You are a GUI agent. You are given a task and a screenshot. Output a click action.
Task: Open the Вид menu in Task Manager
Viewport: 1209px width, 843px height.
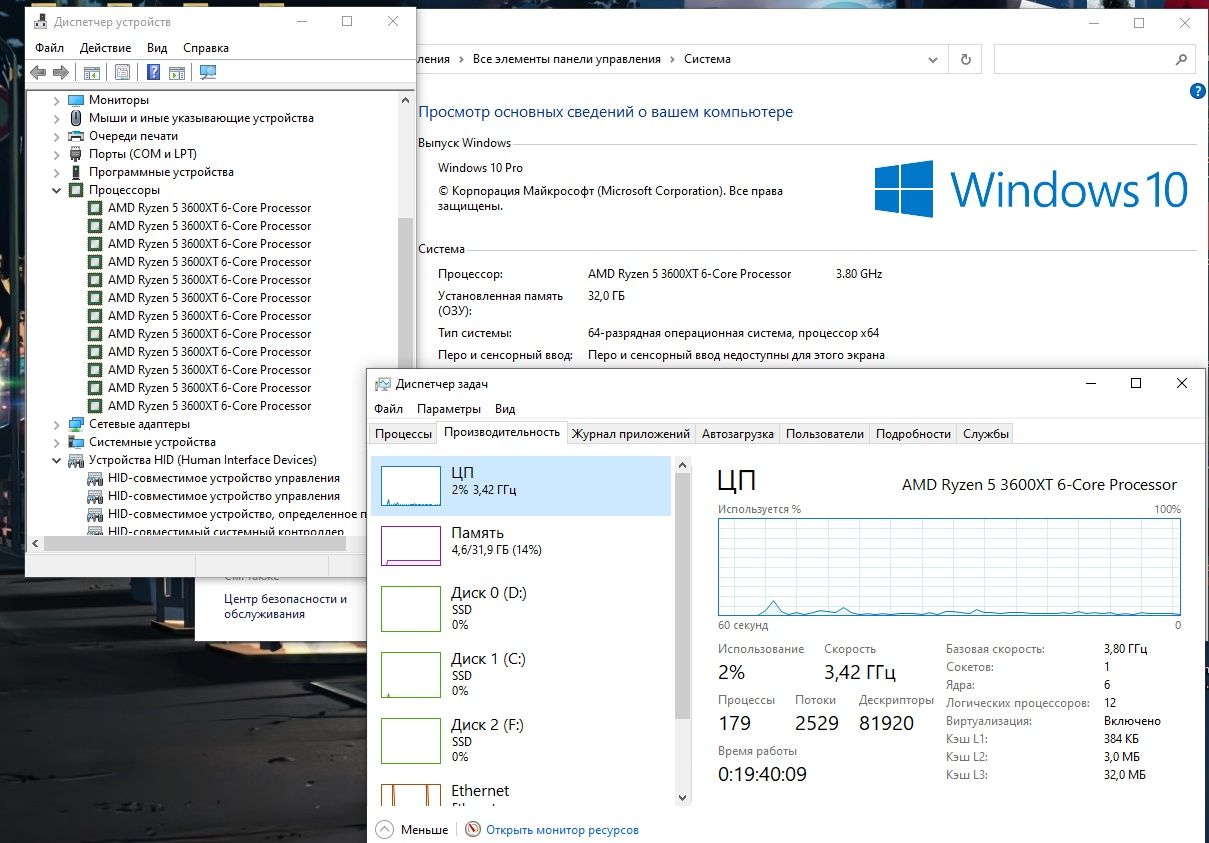point(505,409)
